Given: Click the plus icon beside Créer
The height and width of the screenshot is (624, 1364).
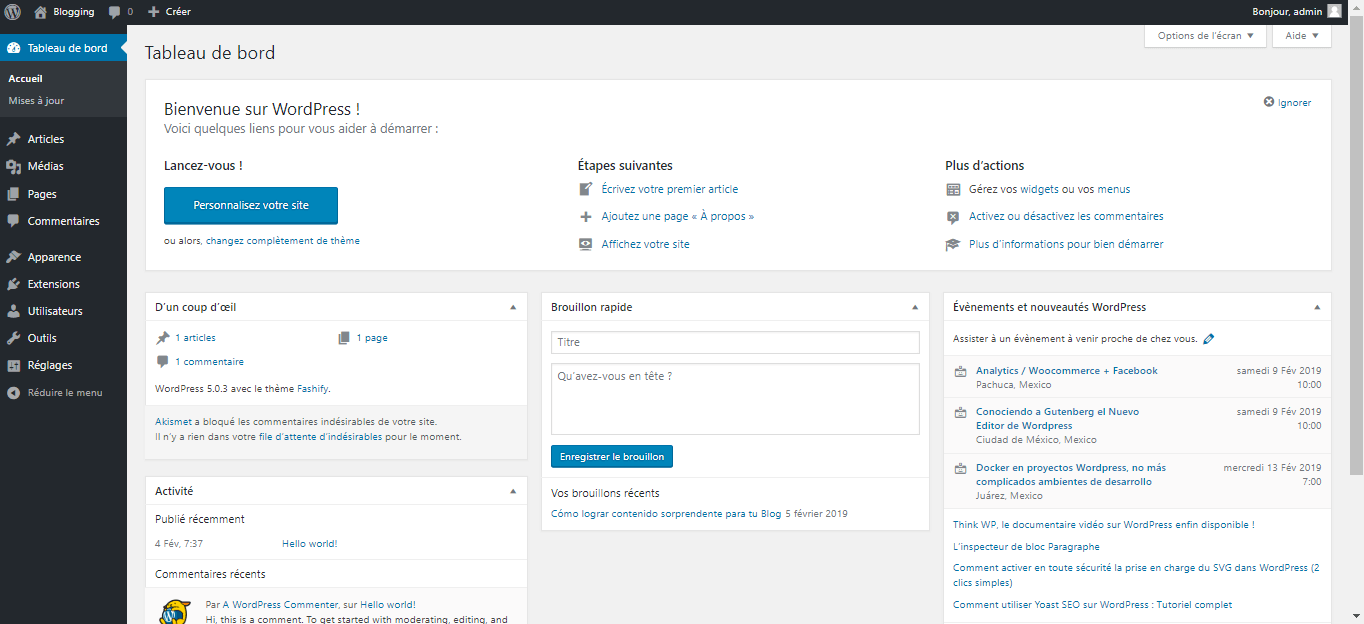Looking at the screenshot, I should pos(153,12).
